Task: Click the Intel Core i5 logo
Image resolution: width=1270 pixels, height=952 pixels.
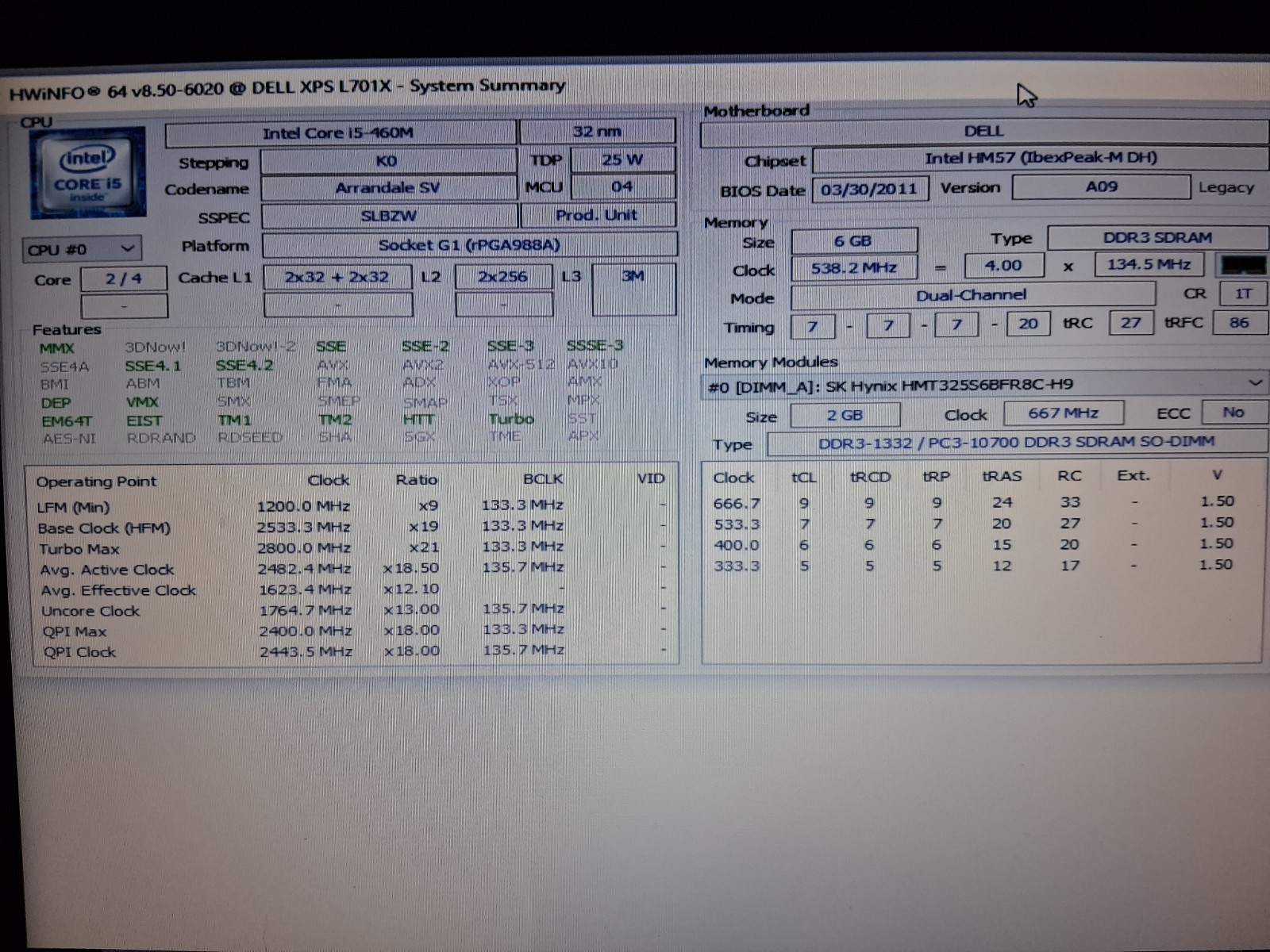Action: click(88, 172)
